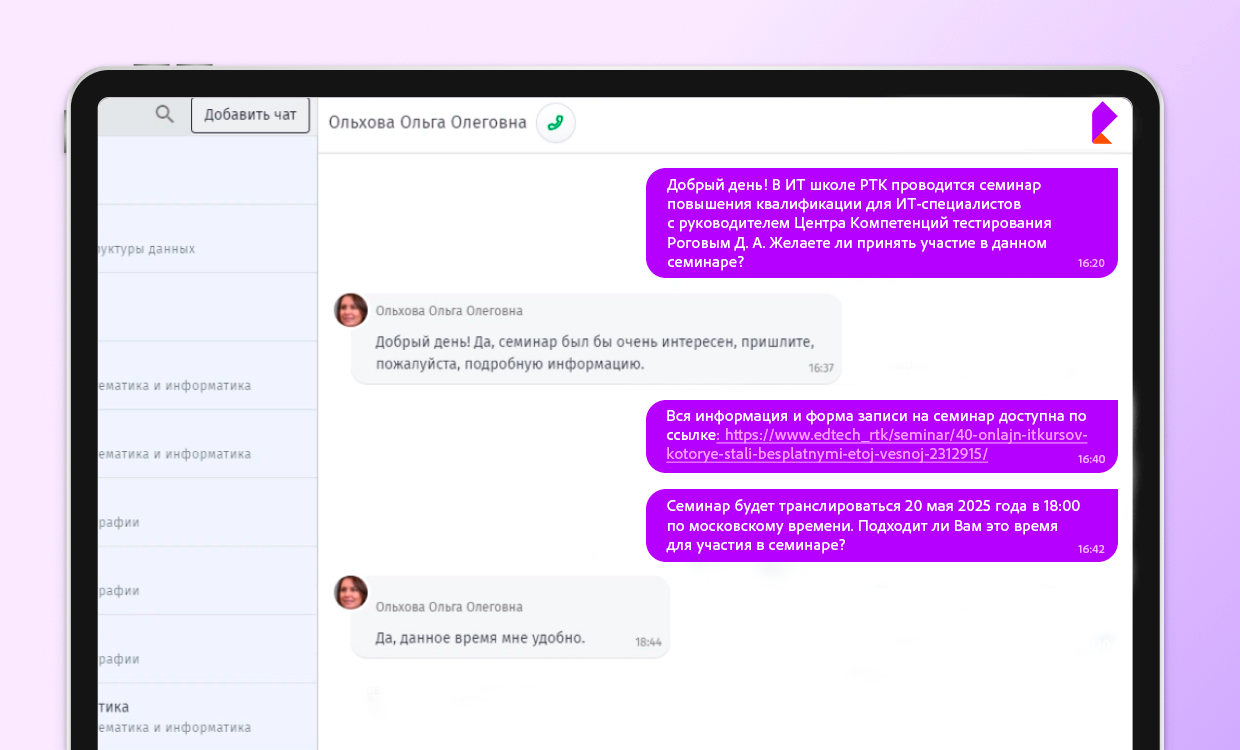
Task: Open the avatar beside the 18:44 reply
Action: pyautogui.click(x=351, y=592)
